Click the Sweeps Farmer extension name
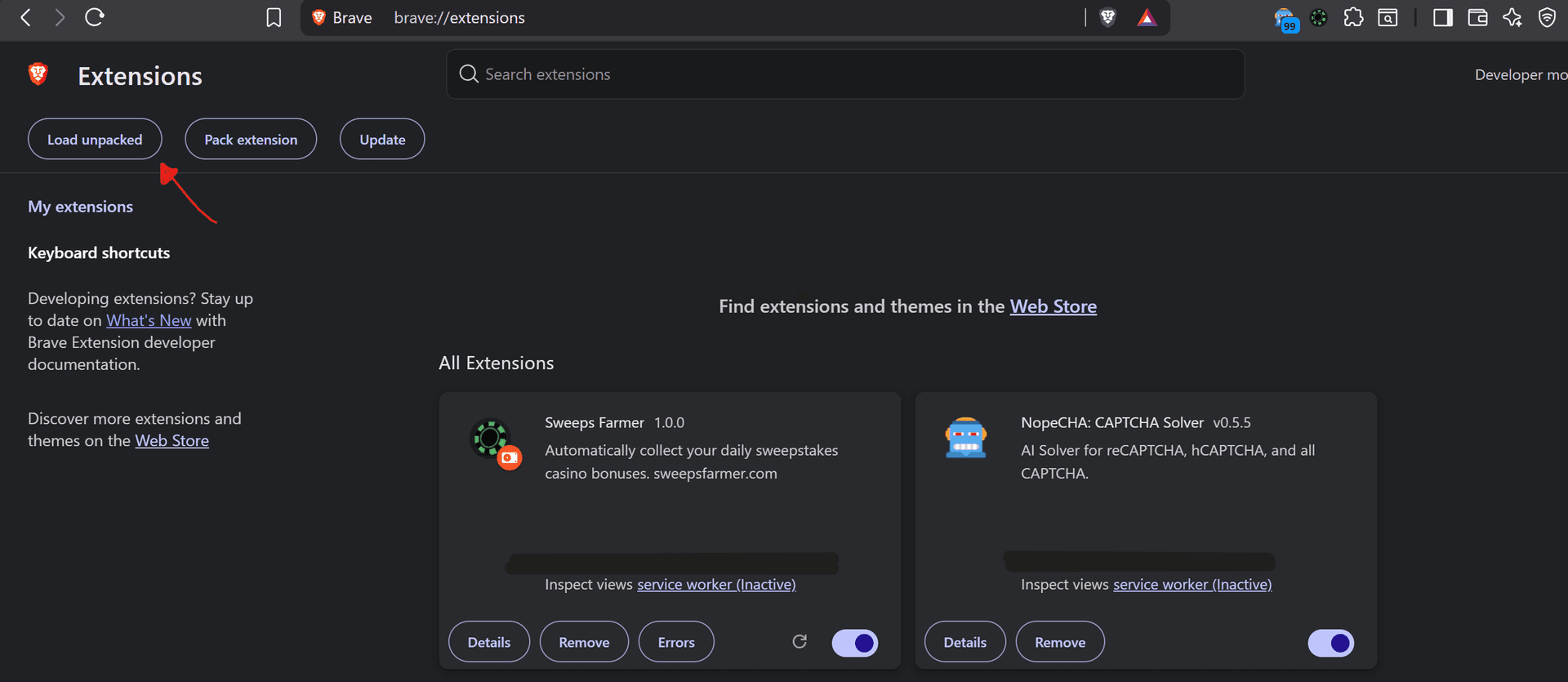Viewport: 1568px width, 682px height. (x=595, y=422)
